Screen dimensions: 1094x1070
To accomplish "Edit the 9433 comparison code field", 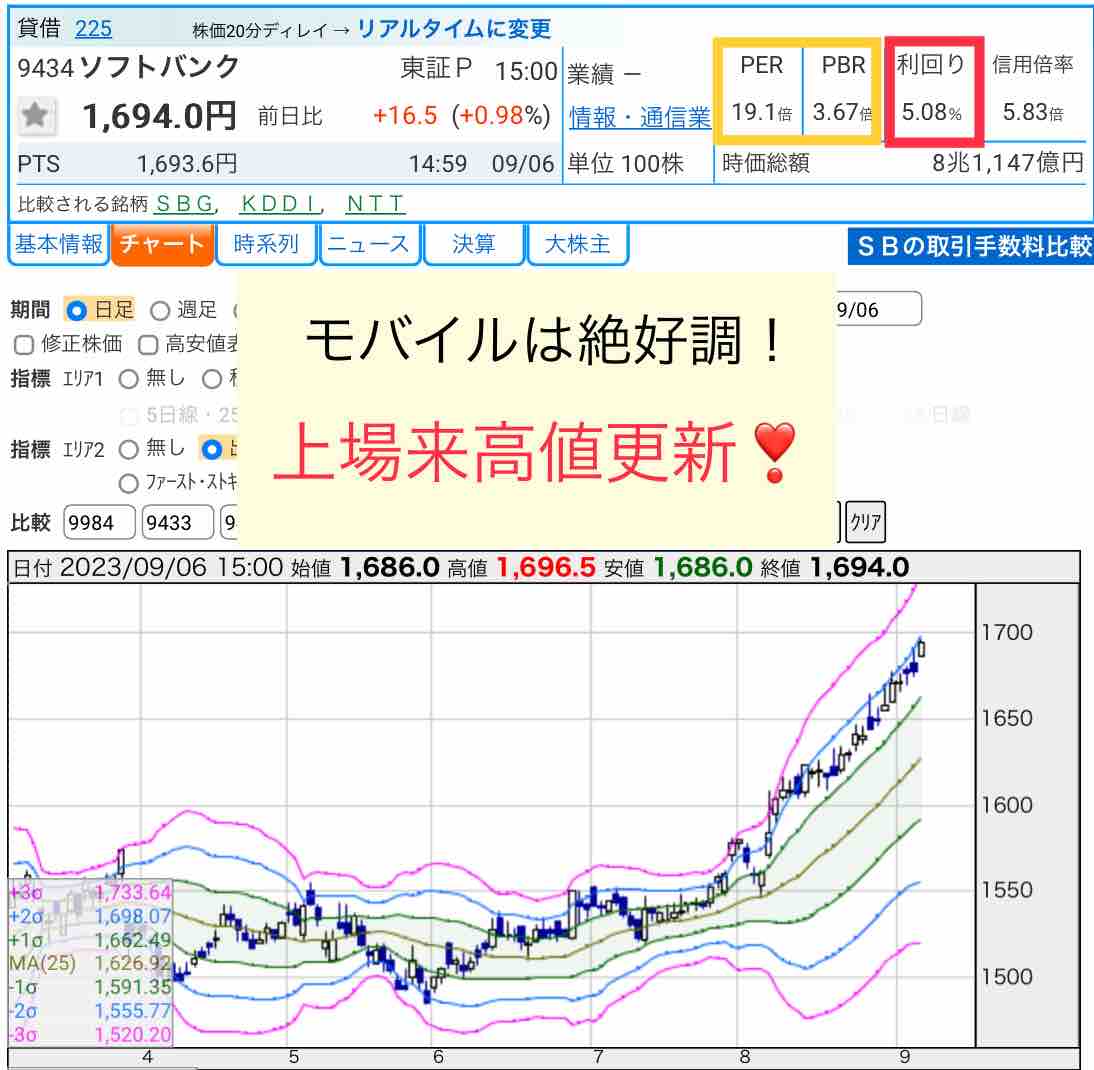I will (x=177, y=522).
